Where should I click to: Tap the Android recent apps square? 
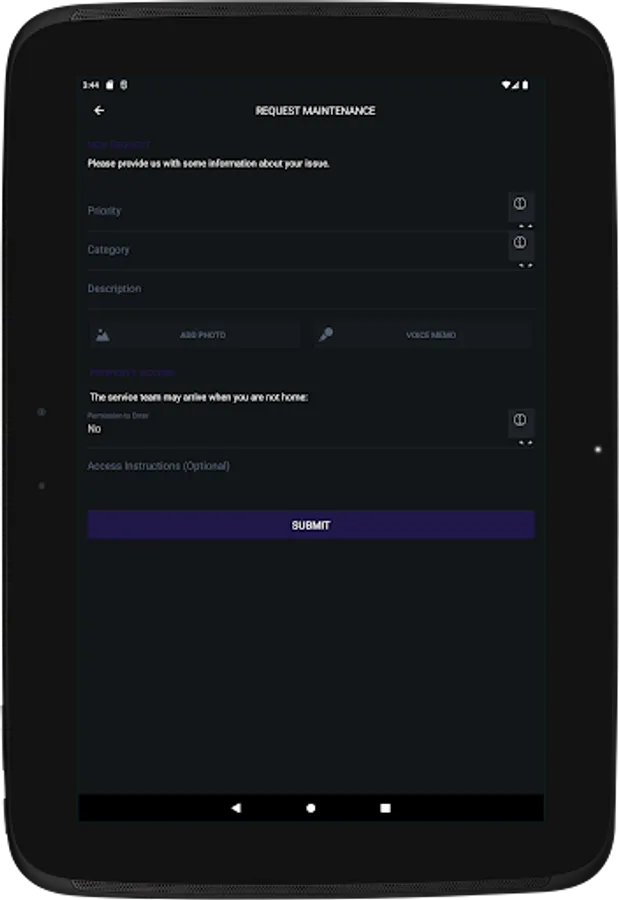(x=385, y=808)
